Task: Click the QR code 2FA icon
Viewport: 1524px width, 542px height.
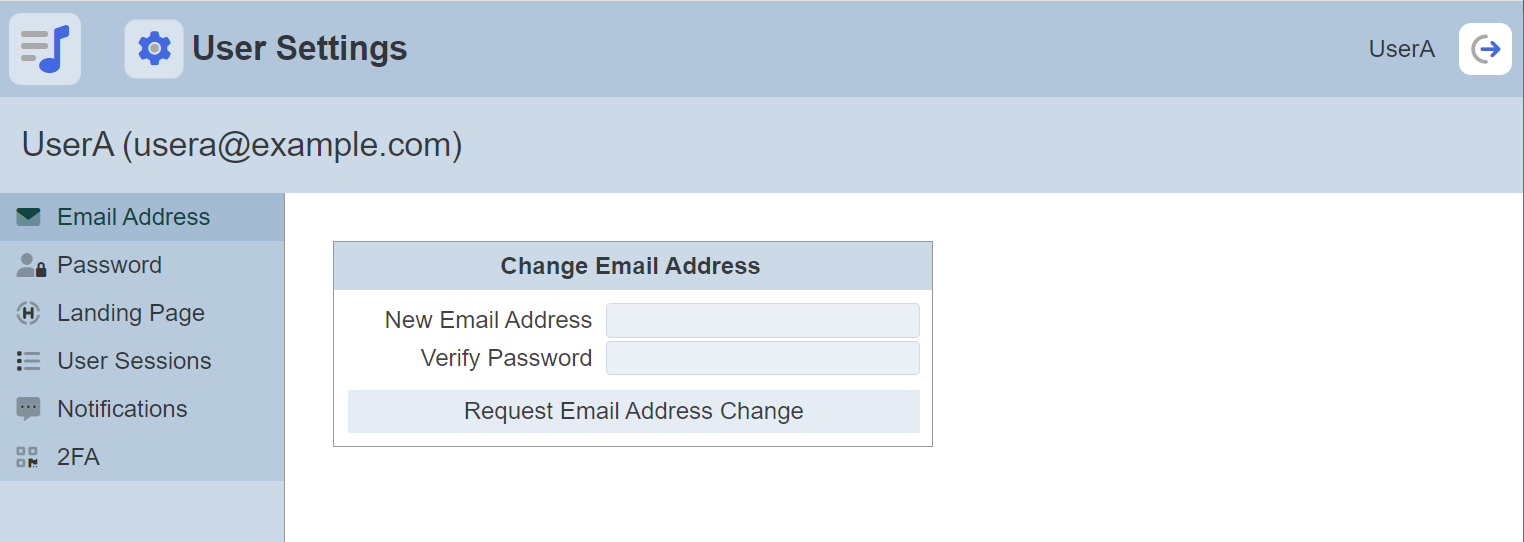Action: [x=28, y=457]
